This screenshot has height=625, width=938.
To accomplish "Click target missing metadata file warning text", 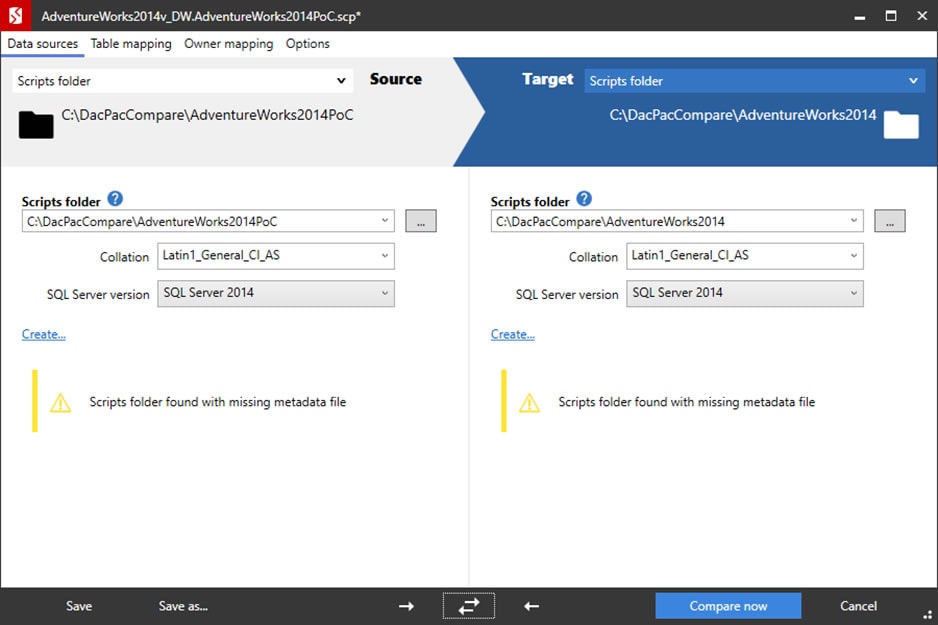I will tap(687, 402).
